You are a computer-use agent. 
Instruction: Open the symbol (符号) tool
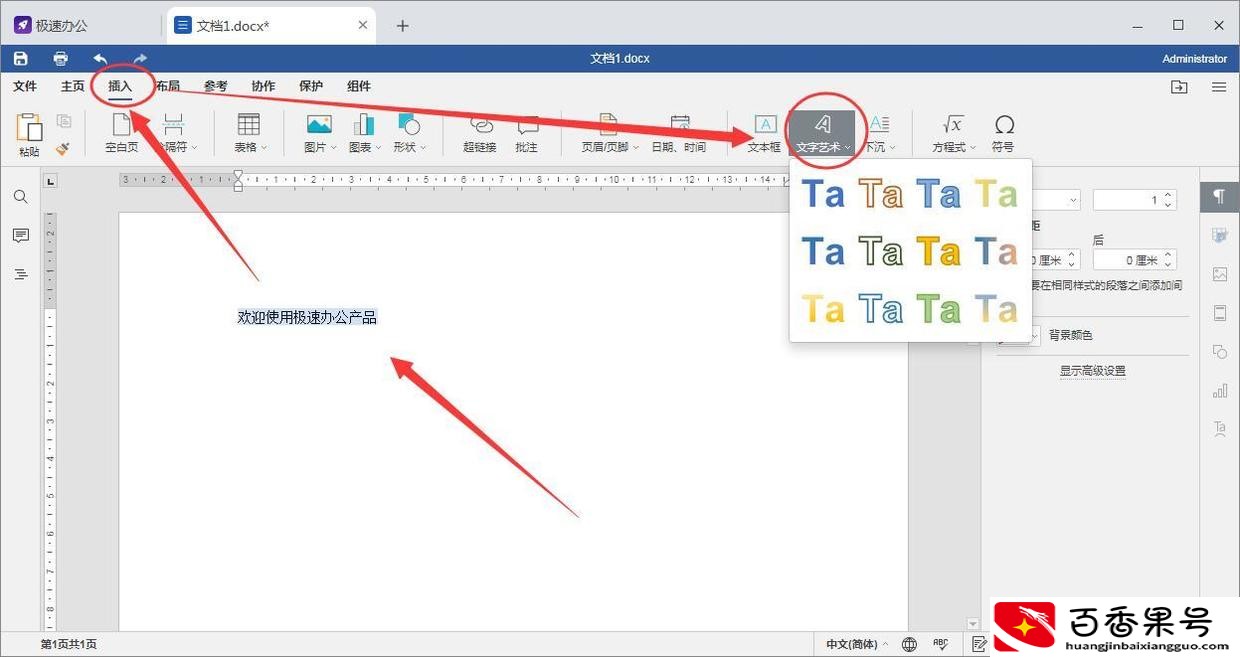[x=1003, y=133]
